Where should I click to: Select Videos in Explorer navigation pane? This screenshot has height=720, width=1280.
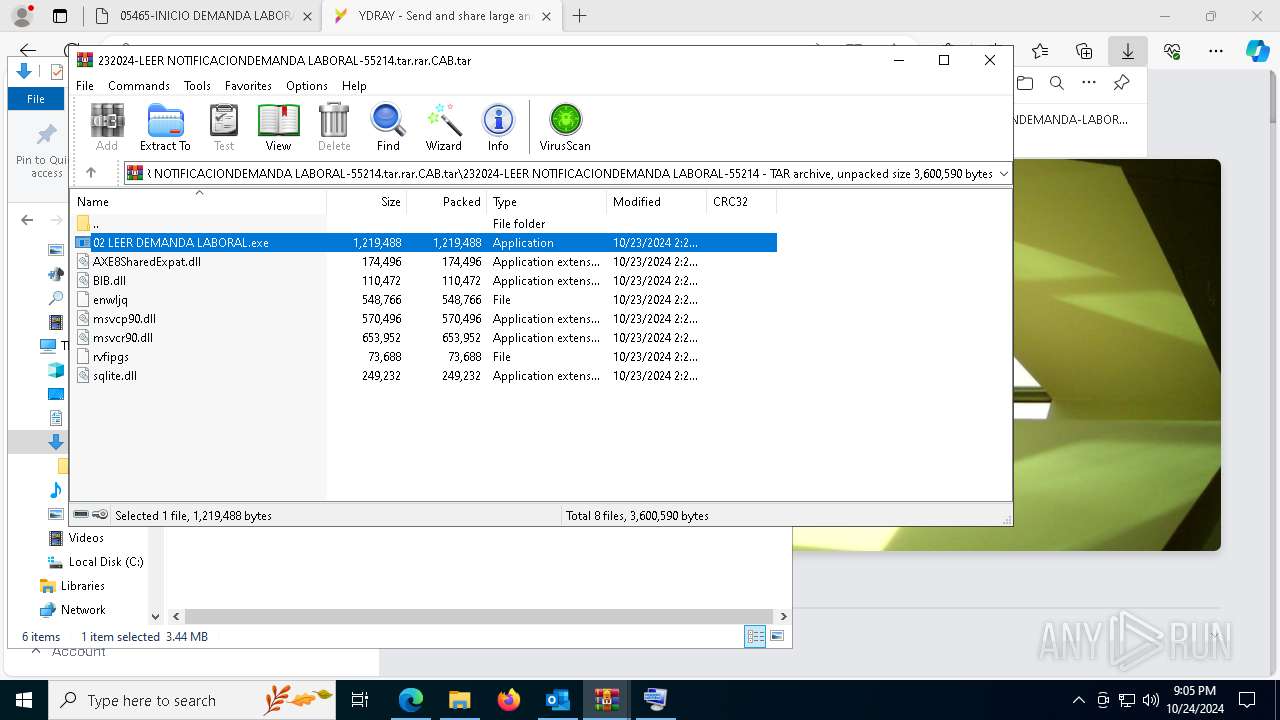click(86, 538)
